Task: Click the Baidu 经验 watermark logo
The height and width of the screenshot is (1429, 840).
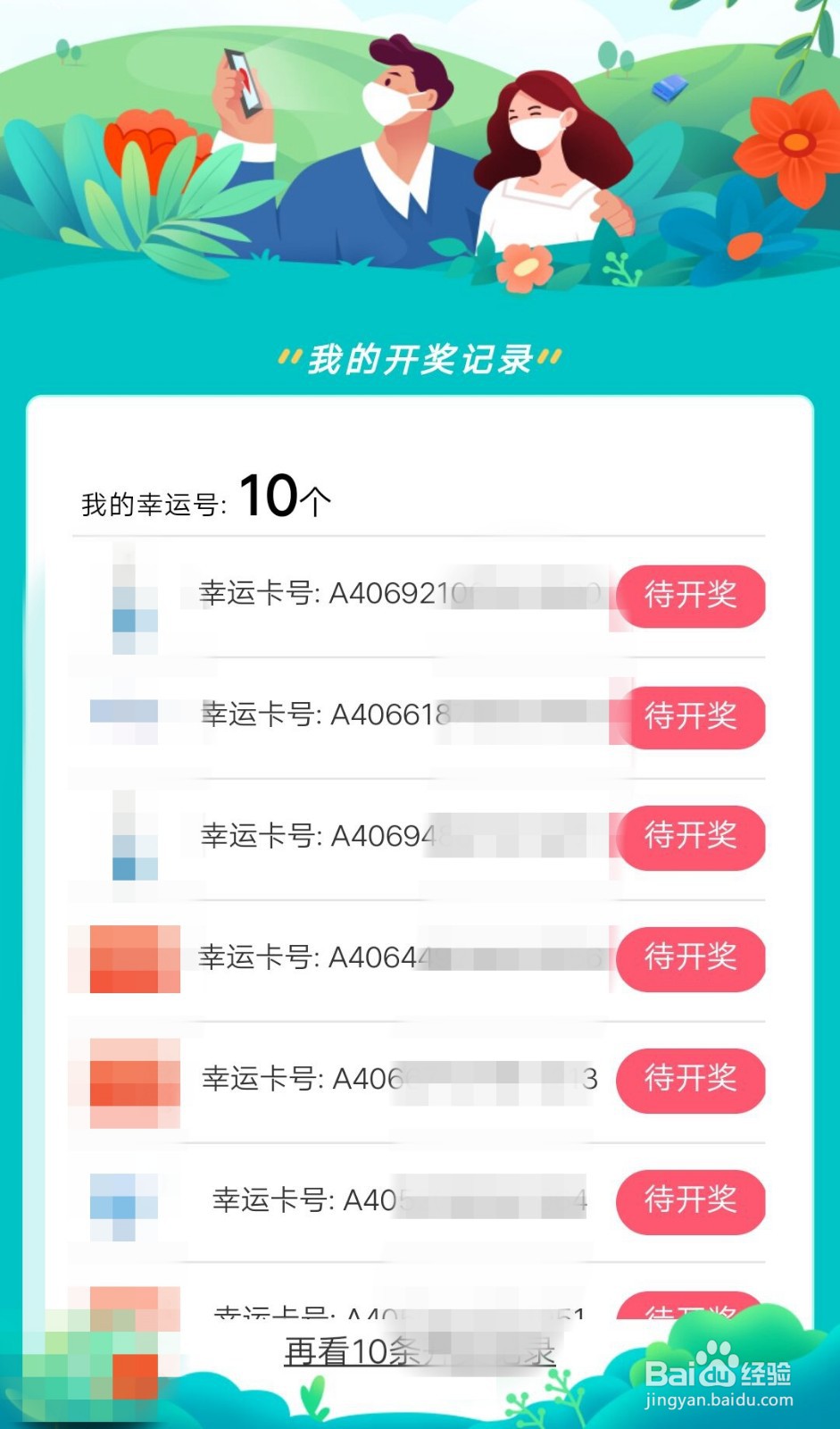Action: (x=718, y=1374)
